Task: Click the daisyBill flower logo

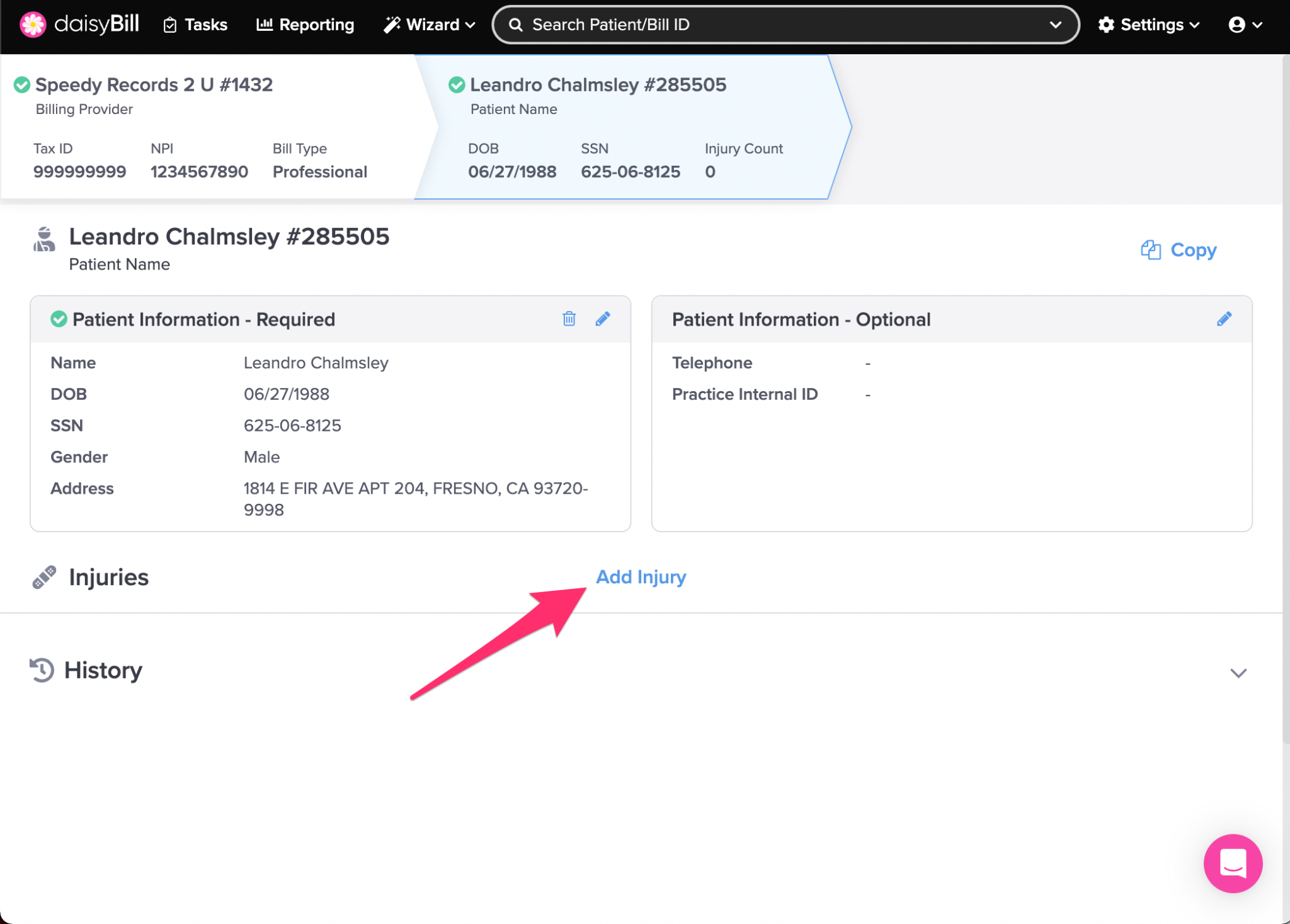Action: (x=33, y=25)
